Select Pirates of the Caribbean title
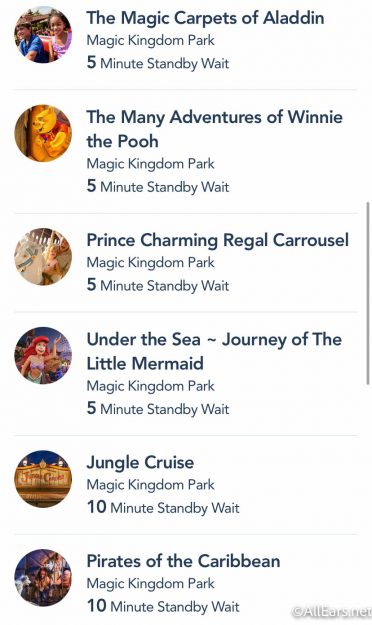The width and height of the screenshot is (372, 625). pos(183,561)
